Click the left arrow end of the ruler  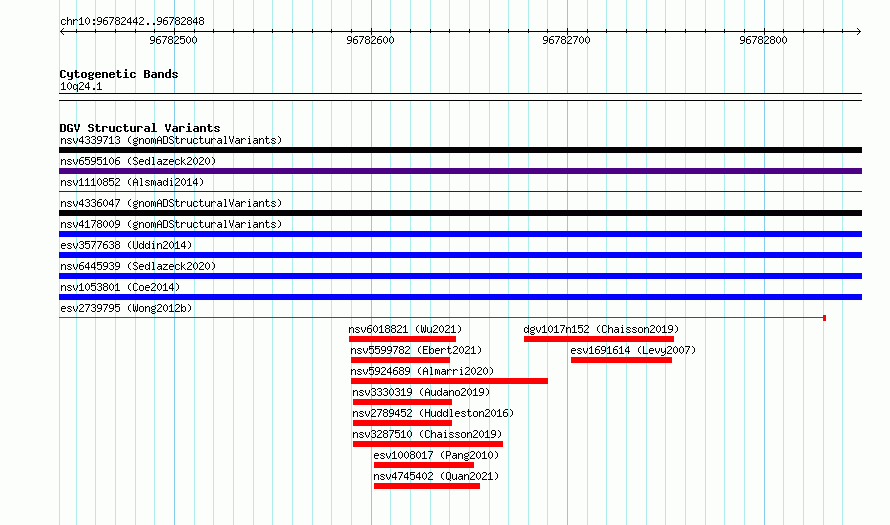(62, 32)
